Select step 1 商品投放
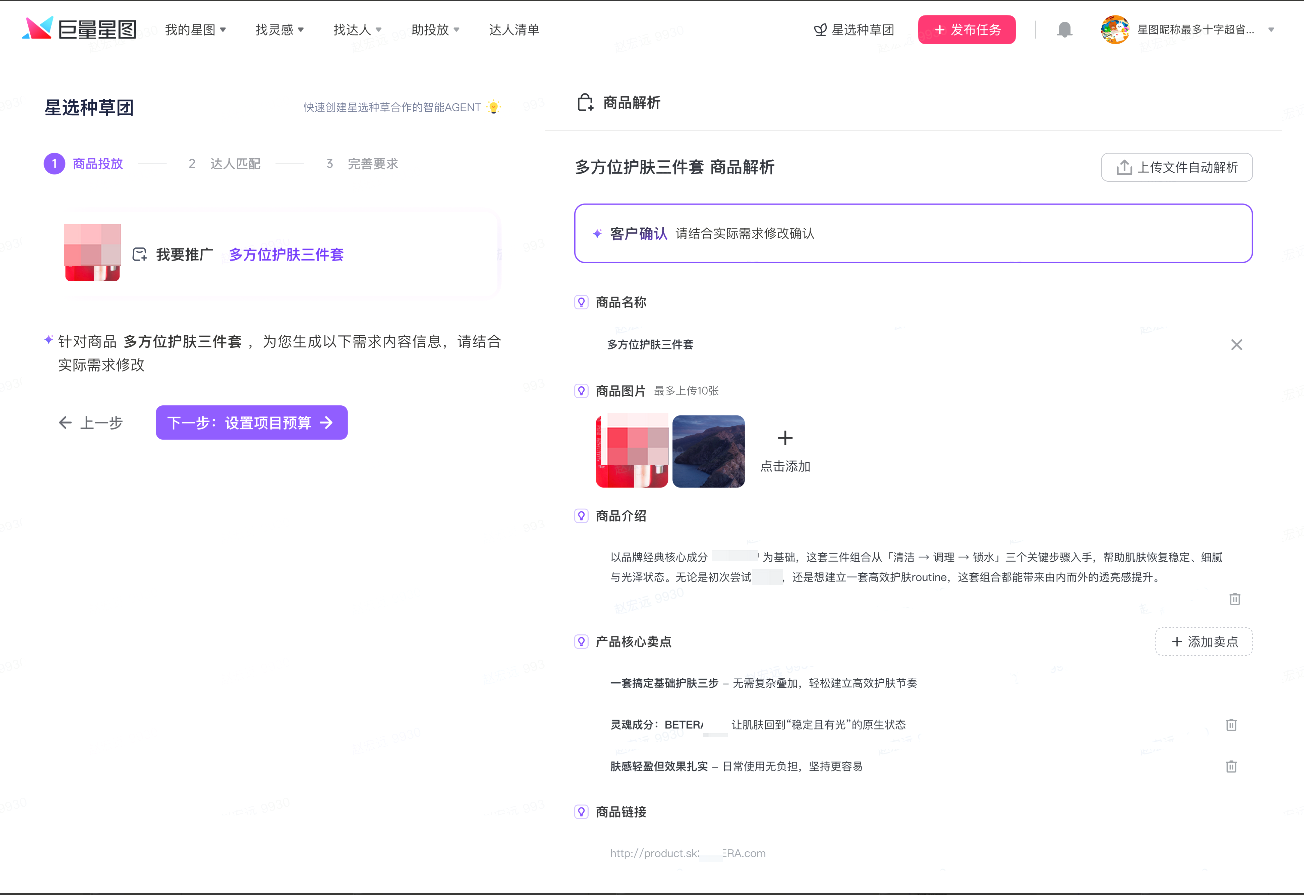The image size is (1304, 895). [x=84, y=164]
